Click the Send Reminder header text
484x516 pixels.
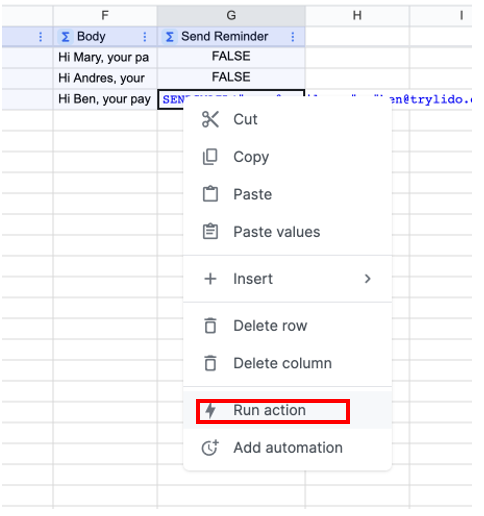225,36
